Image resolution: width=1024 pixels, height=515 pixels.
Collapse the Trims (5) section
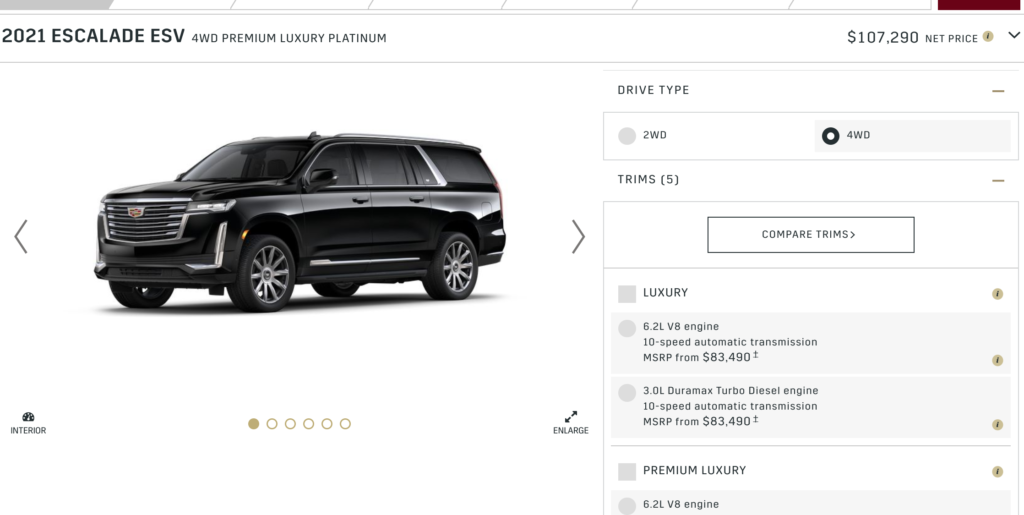point(997,181)
